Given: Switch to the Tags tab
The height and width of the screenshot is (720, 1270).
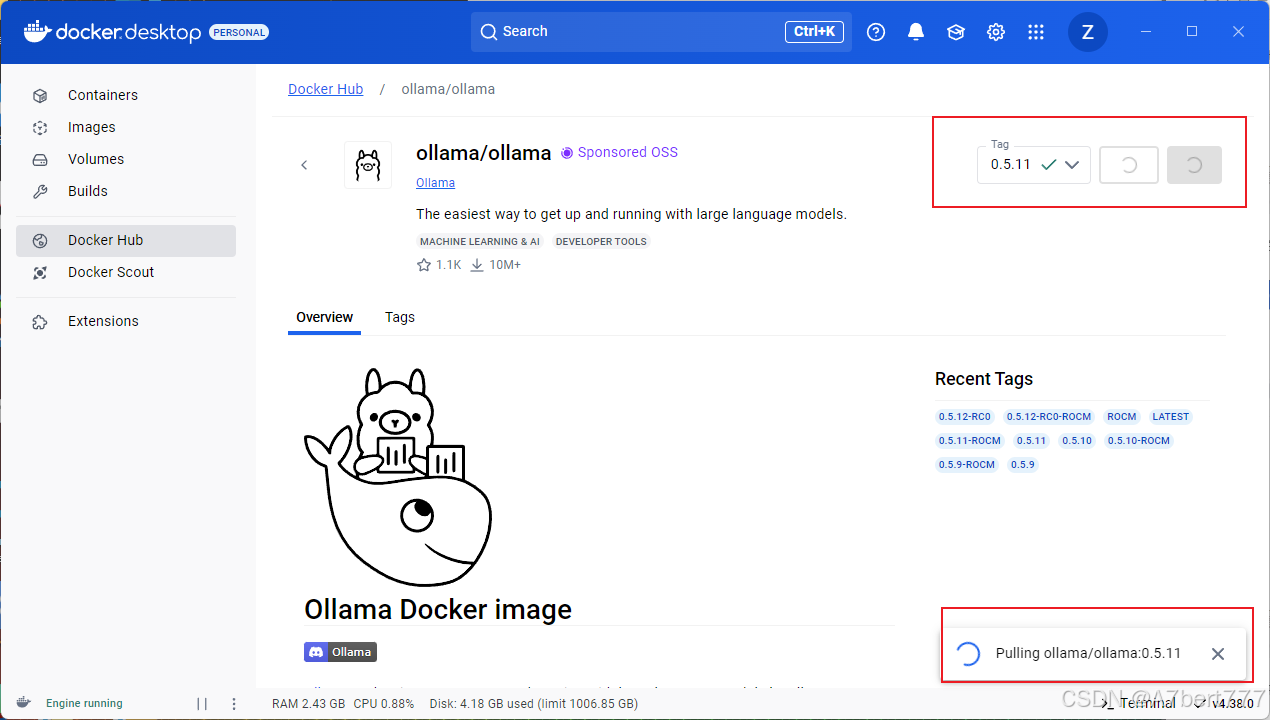Looking at the screenshot, I should (x=400, y=317).
